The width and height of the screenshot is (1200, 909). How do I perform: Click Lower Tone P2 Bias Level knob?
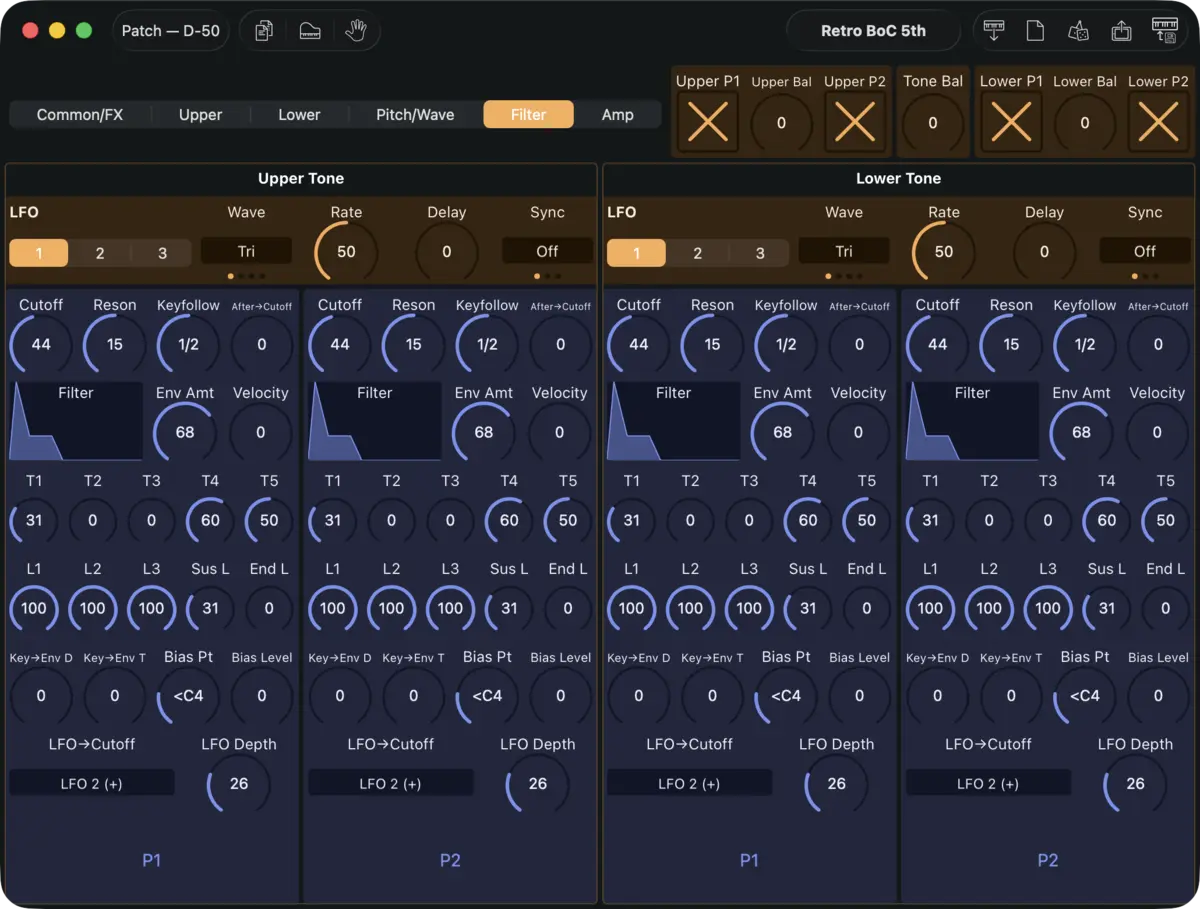coord(1158,695)
